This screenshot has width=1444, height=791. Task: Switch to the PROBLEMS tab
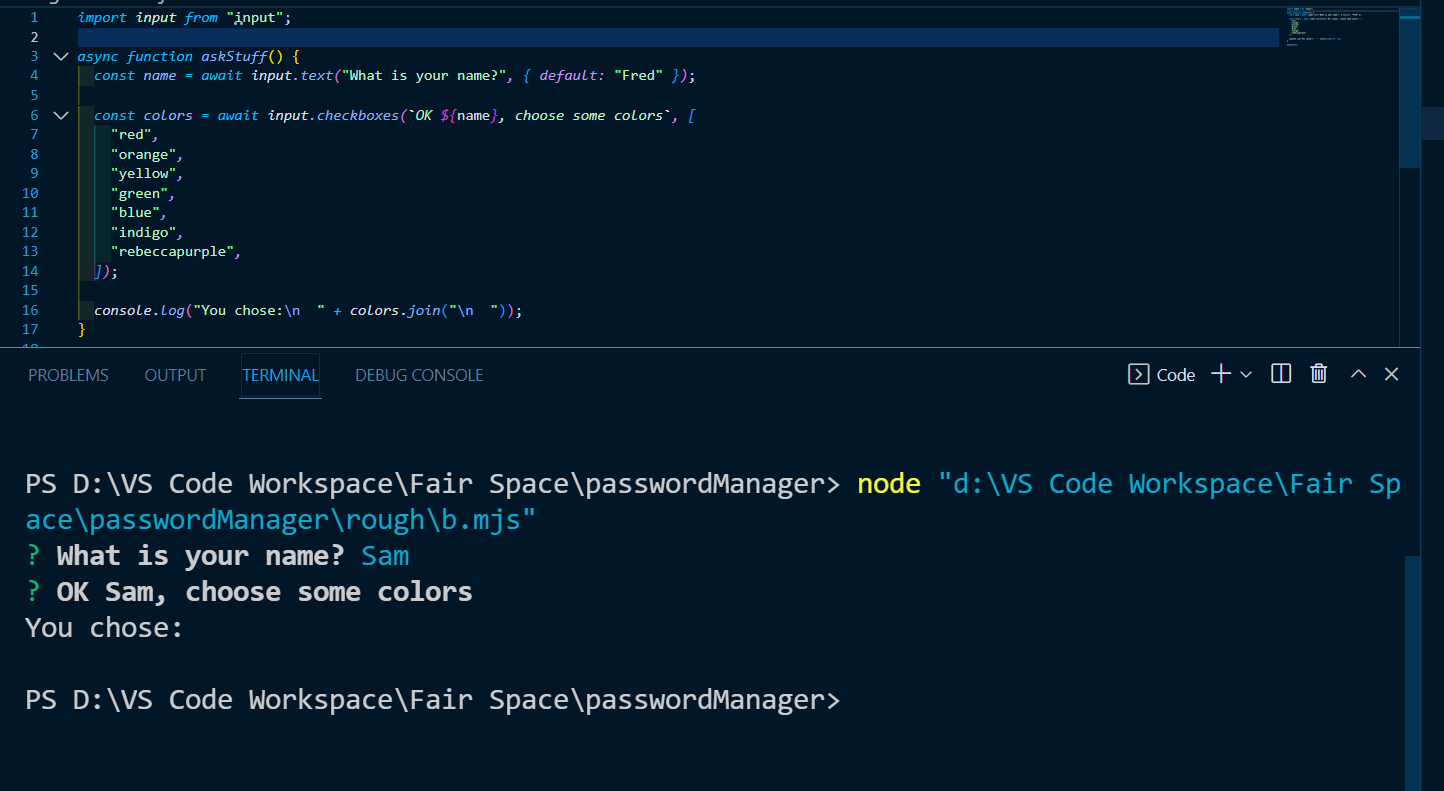click(x=68, y=375)
